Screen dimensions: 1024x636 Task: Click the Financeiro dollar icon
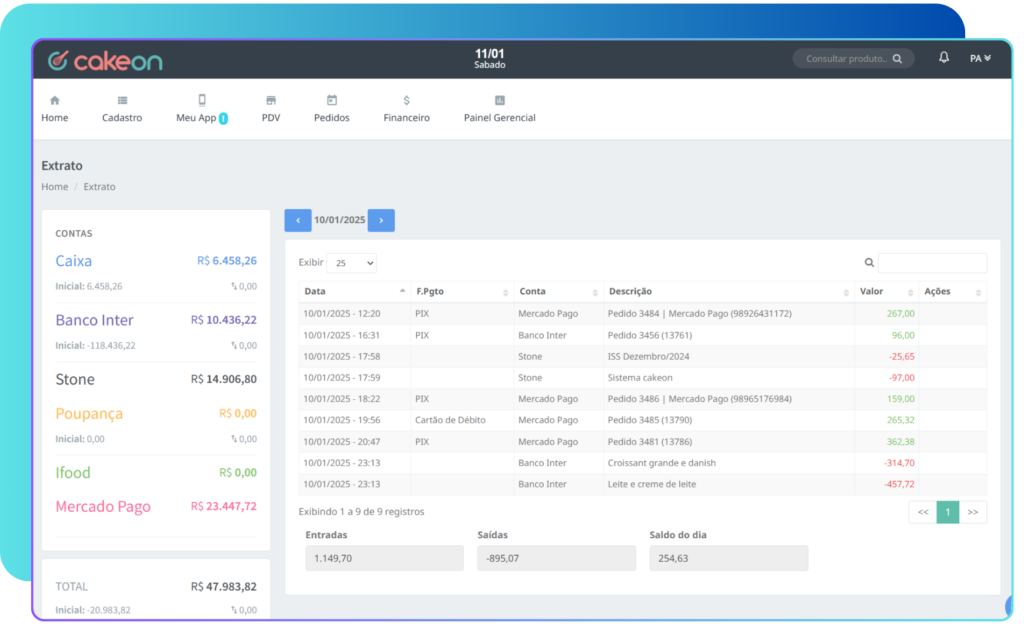pos(406,101)
